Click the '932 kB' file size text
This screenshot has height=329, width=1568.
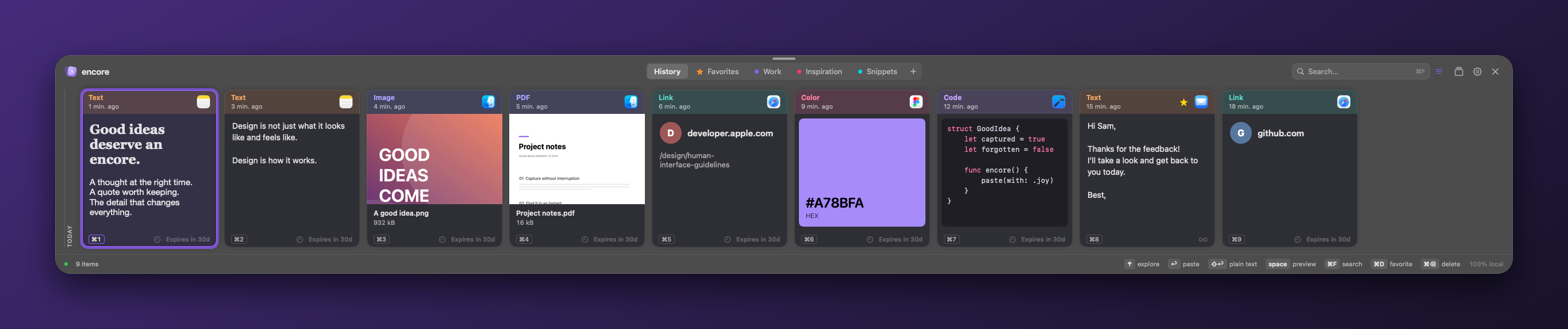(x=384, y=223)
